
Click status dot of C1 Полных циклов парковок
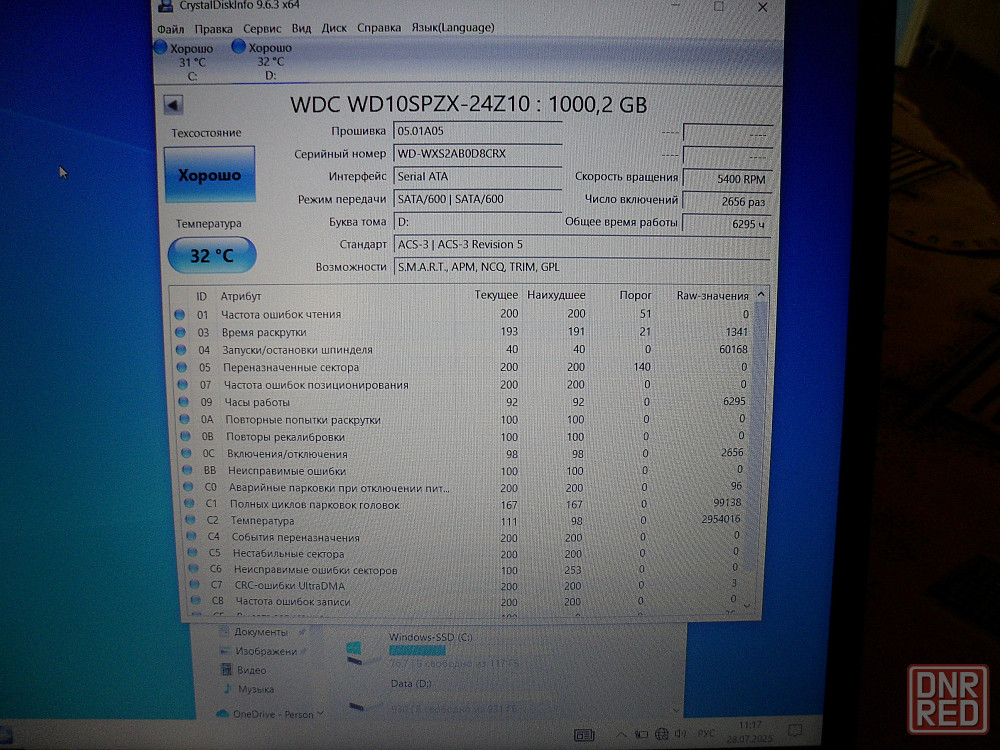[189, 503]
